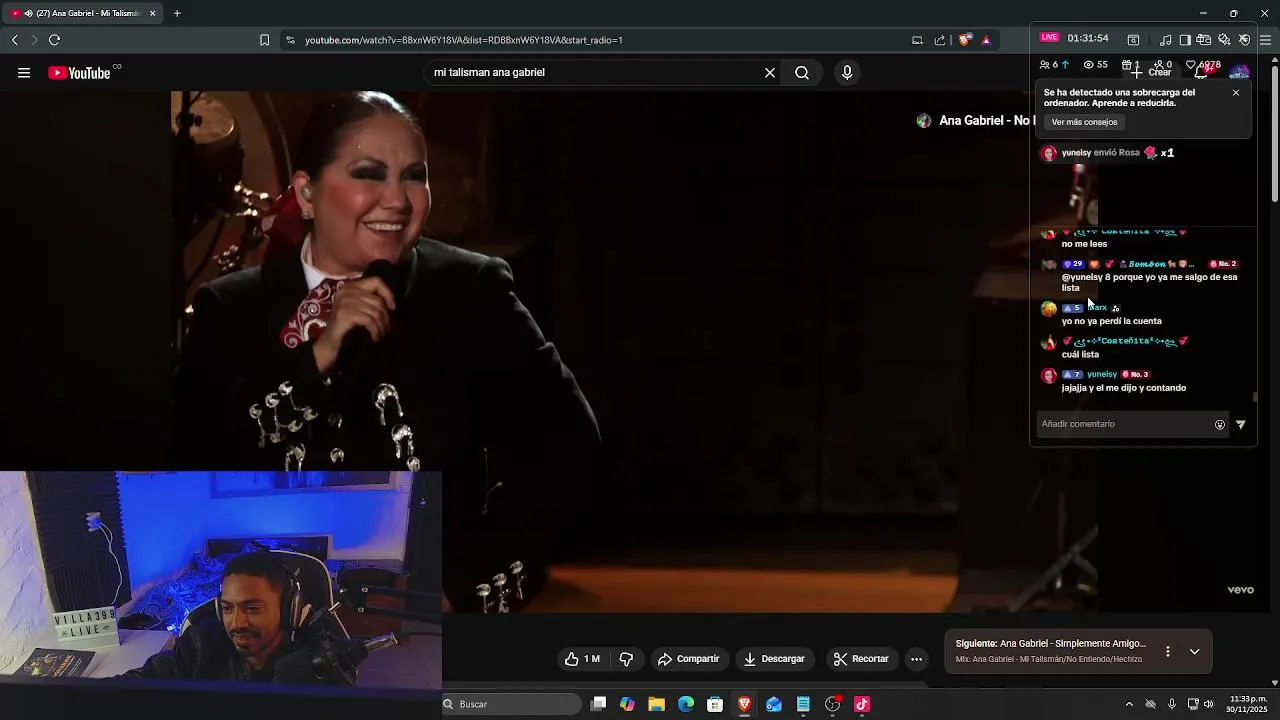Click the Compartir share button
1280x720 pixels.
tap(688, 659)
